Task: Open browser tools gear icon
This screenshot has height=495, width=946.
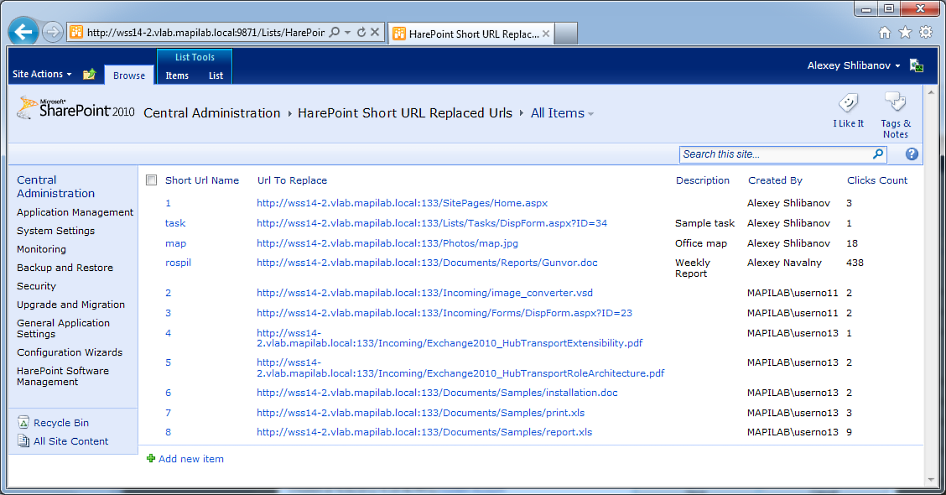Action: (x=925, y=33)
